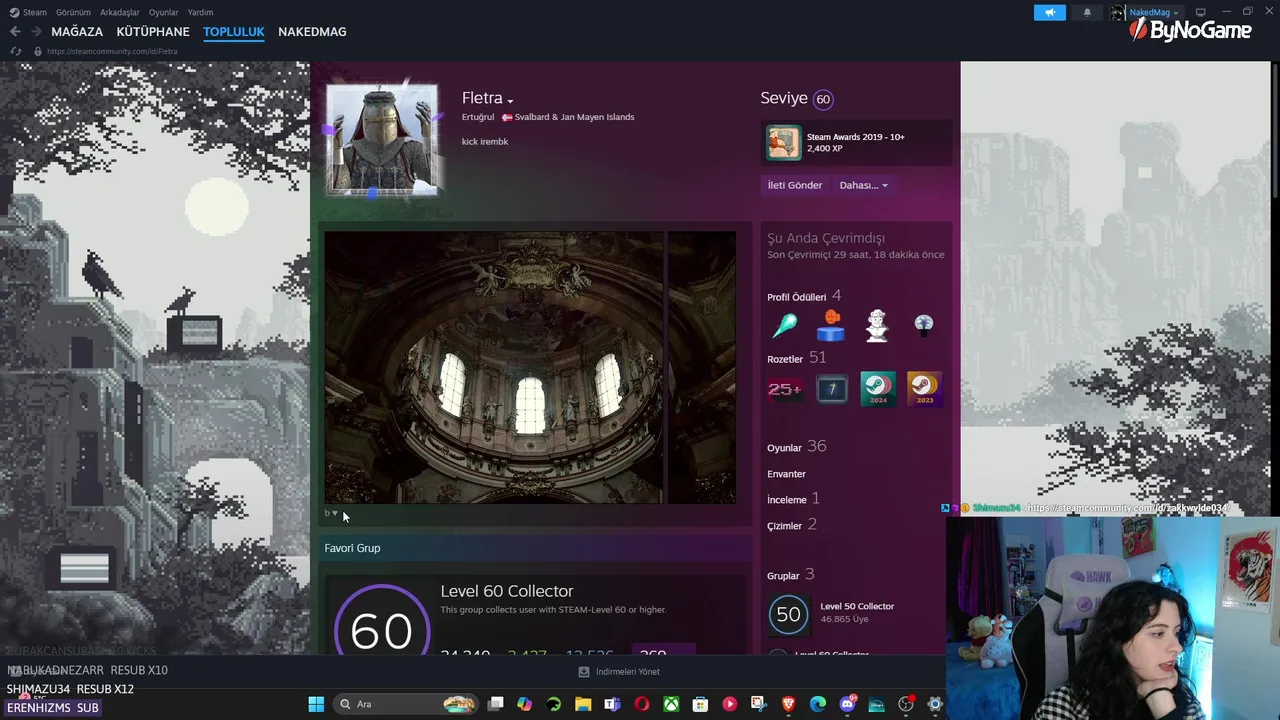This screenshot has width=1280, height=720.
Task: Click the white bust statue award
Action: pyautogui.click(x=877, y=325)
